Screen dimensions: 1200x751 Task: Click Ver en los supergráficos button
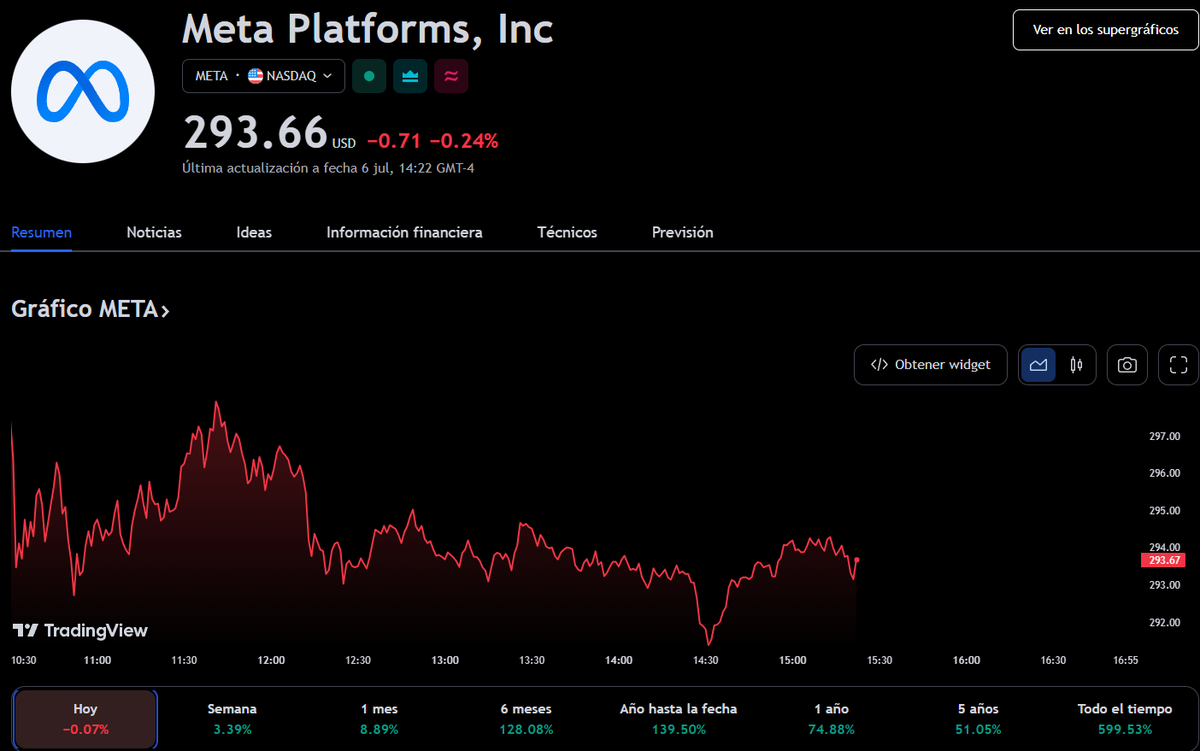click(1105, 30)
